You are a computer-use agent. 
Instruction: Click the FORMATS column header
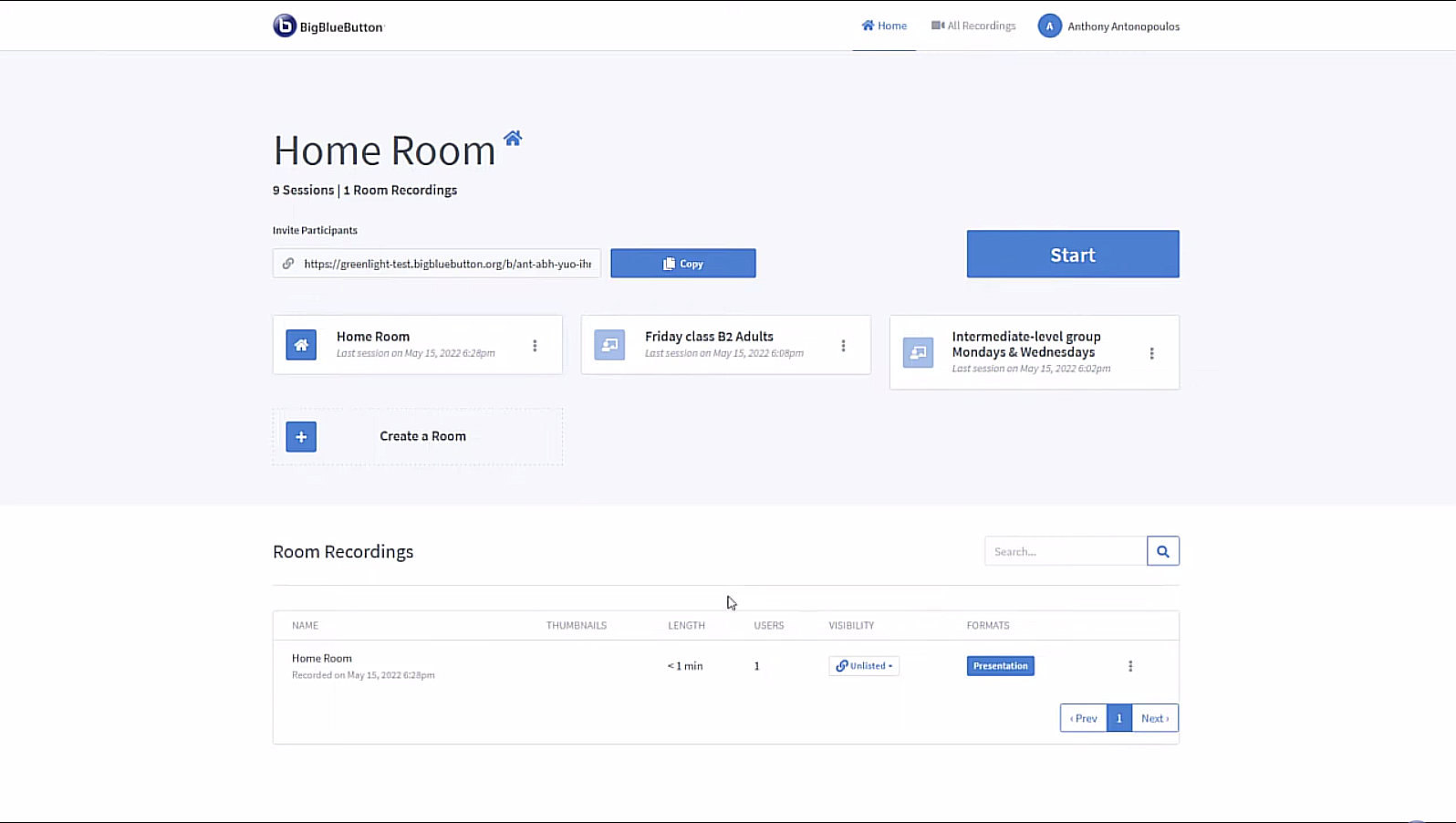(988, 625)
